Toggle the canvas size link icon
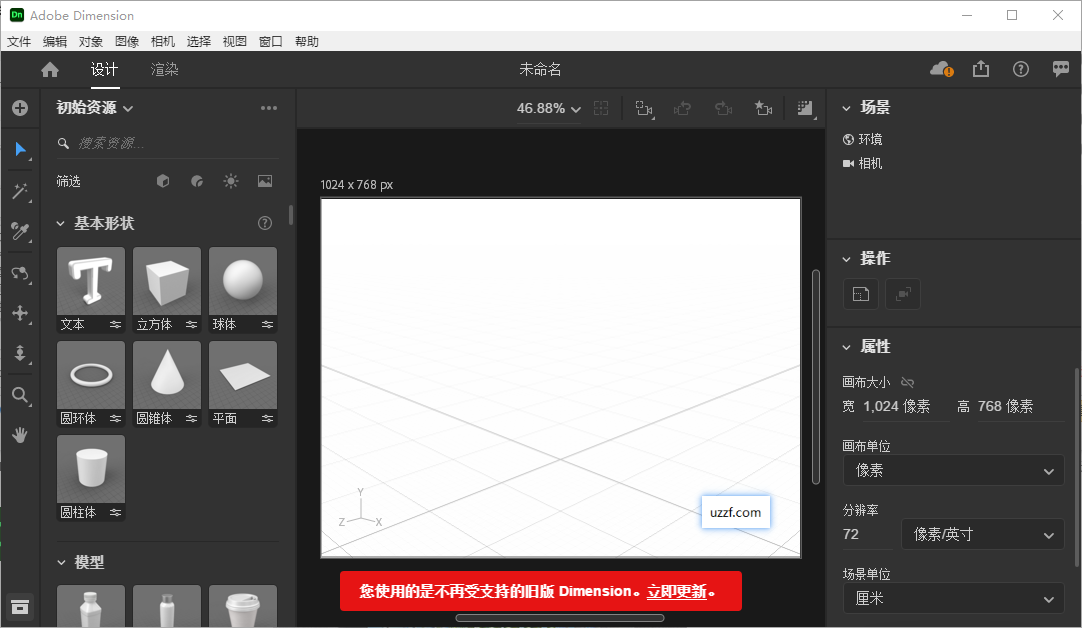This screenshot has width=1082, height=628. pos(907,382)
